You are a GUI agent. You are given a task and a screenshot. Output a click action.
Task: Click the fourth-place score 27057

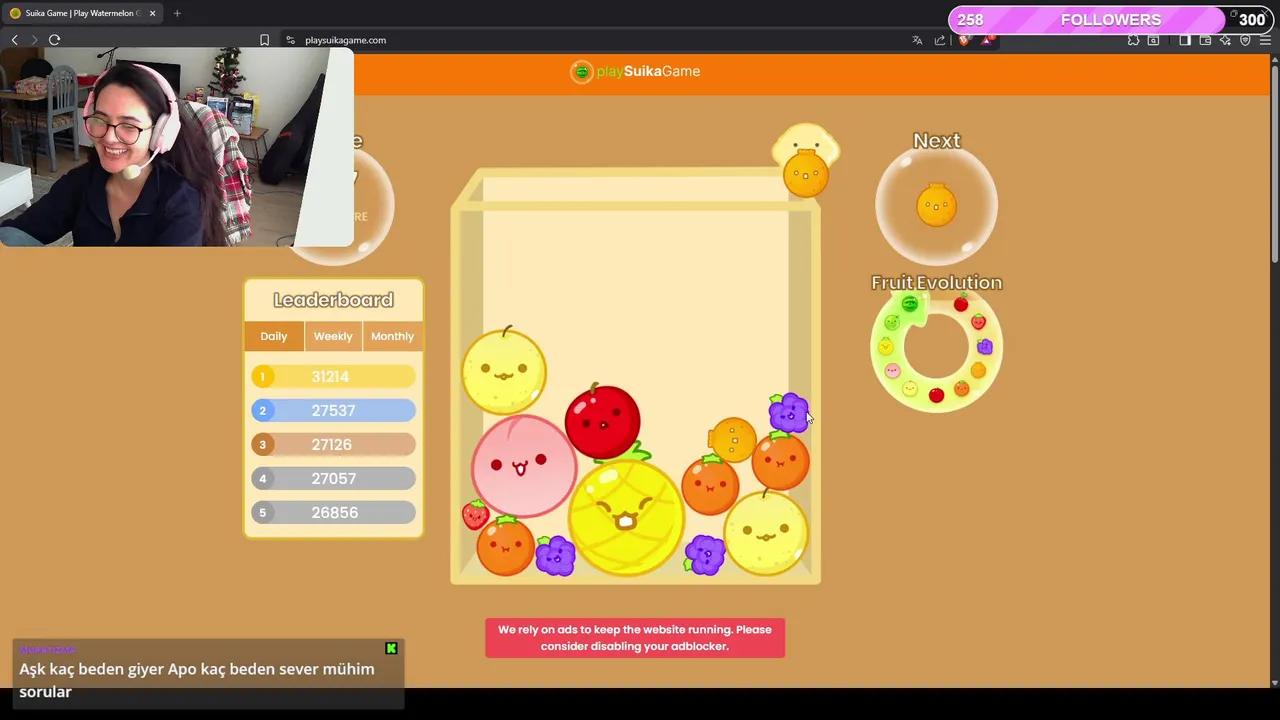(x=333, y=479)
